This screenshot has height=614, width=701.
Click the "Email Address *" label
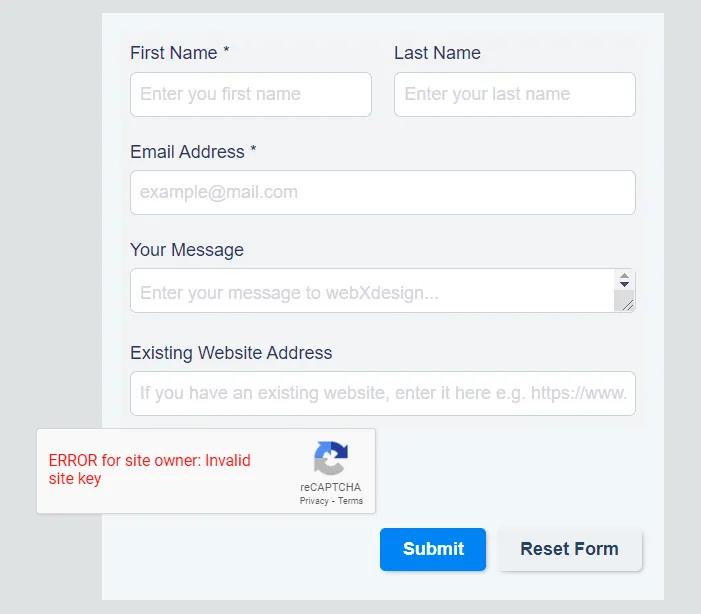click(x=193, y=152)
